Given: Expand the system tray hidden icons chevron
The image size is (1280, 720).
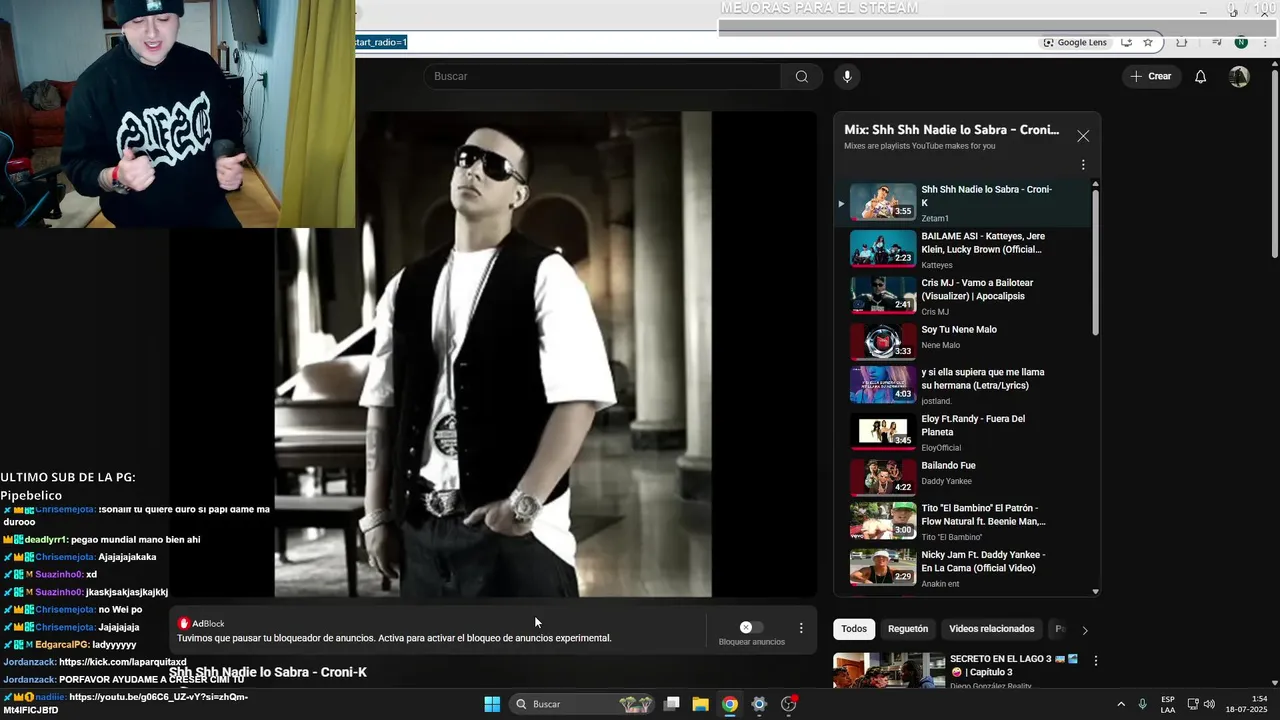Looking at the screenshot, I should click(x=1120, y=704).
